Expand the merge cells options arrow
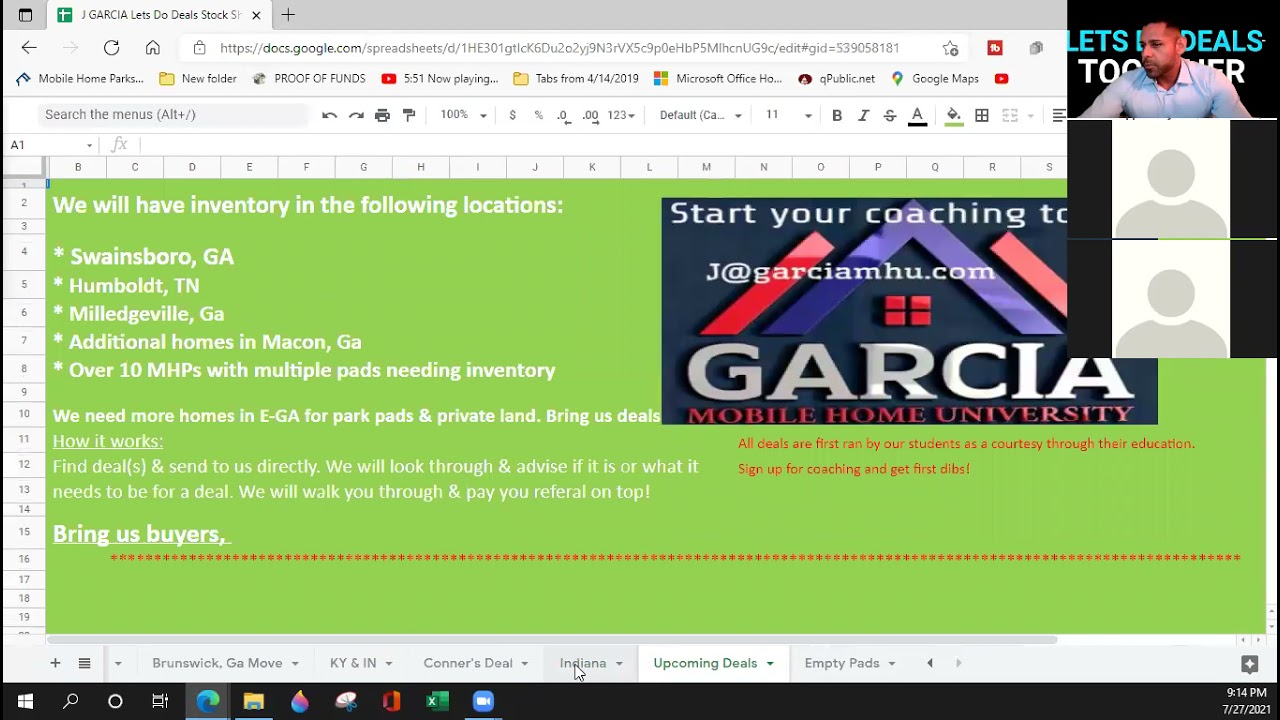1280x720 pixels. (x=1030, y=116)
